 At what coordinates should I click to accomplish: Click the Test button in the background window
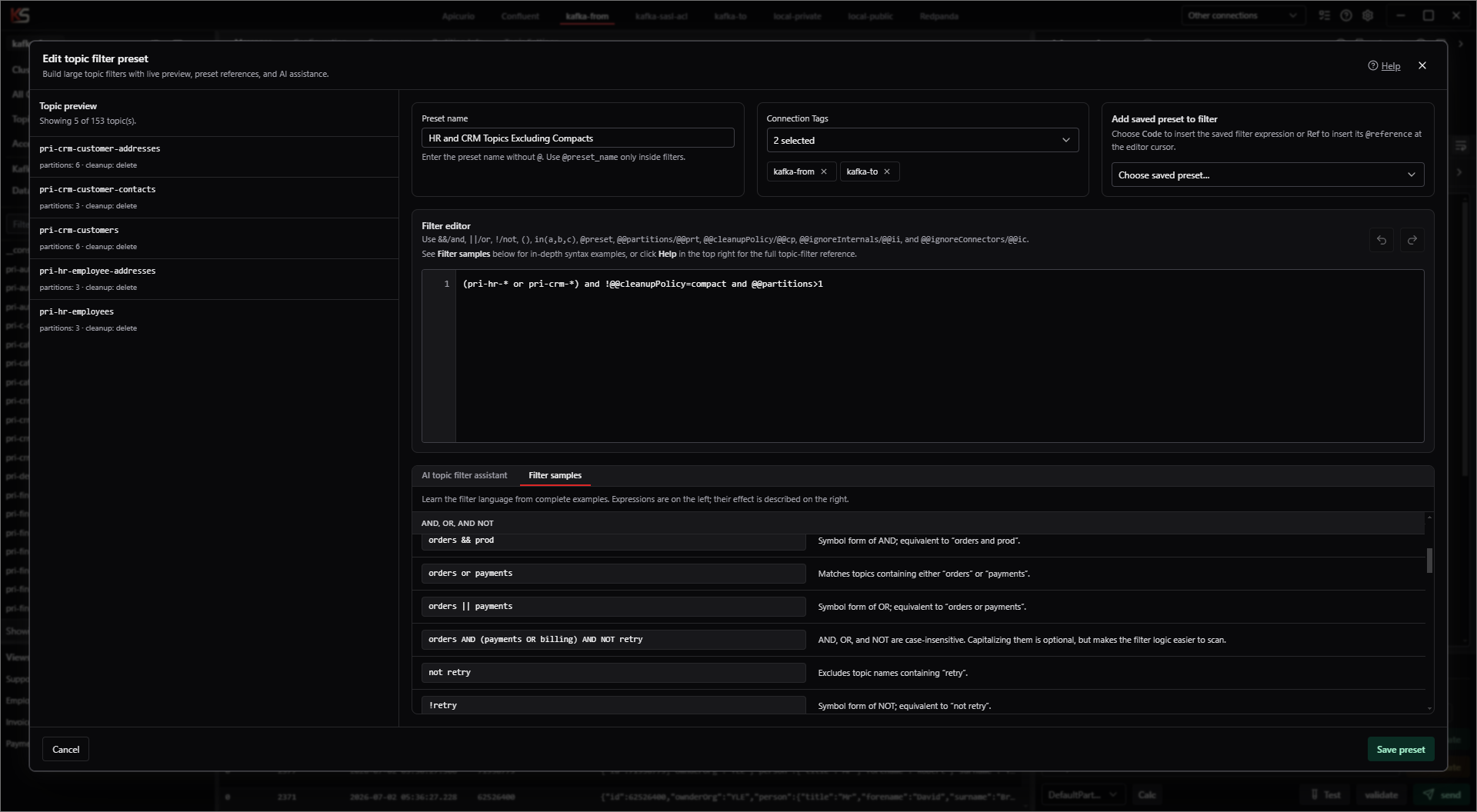click(x=1325, y=794)
